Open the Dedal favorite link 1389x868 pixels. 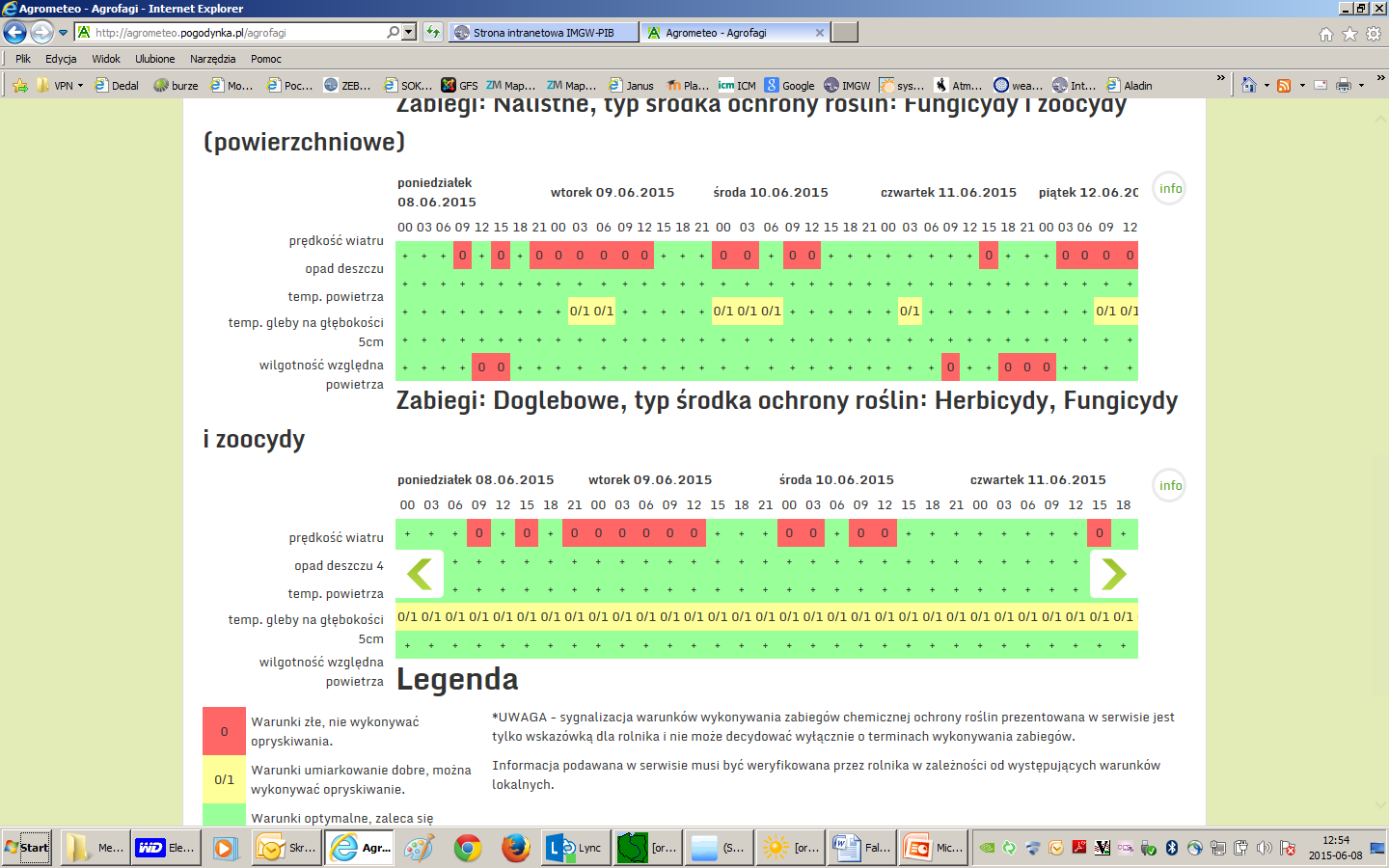point(116,86)
